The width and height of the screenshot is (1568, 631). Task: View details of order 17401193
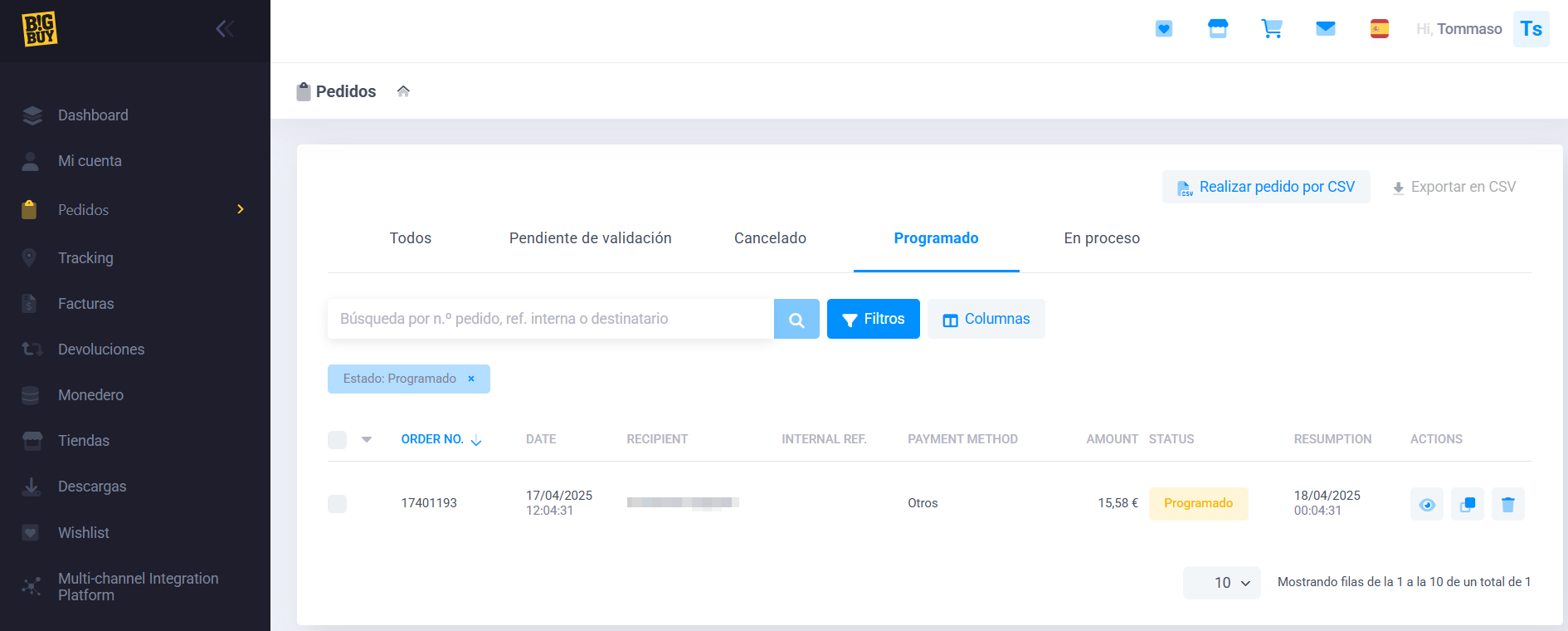(x=1426, y=504)
